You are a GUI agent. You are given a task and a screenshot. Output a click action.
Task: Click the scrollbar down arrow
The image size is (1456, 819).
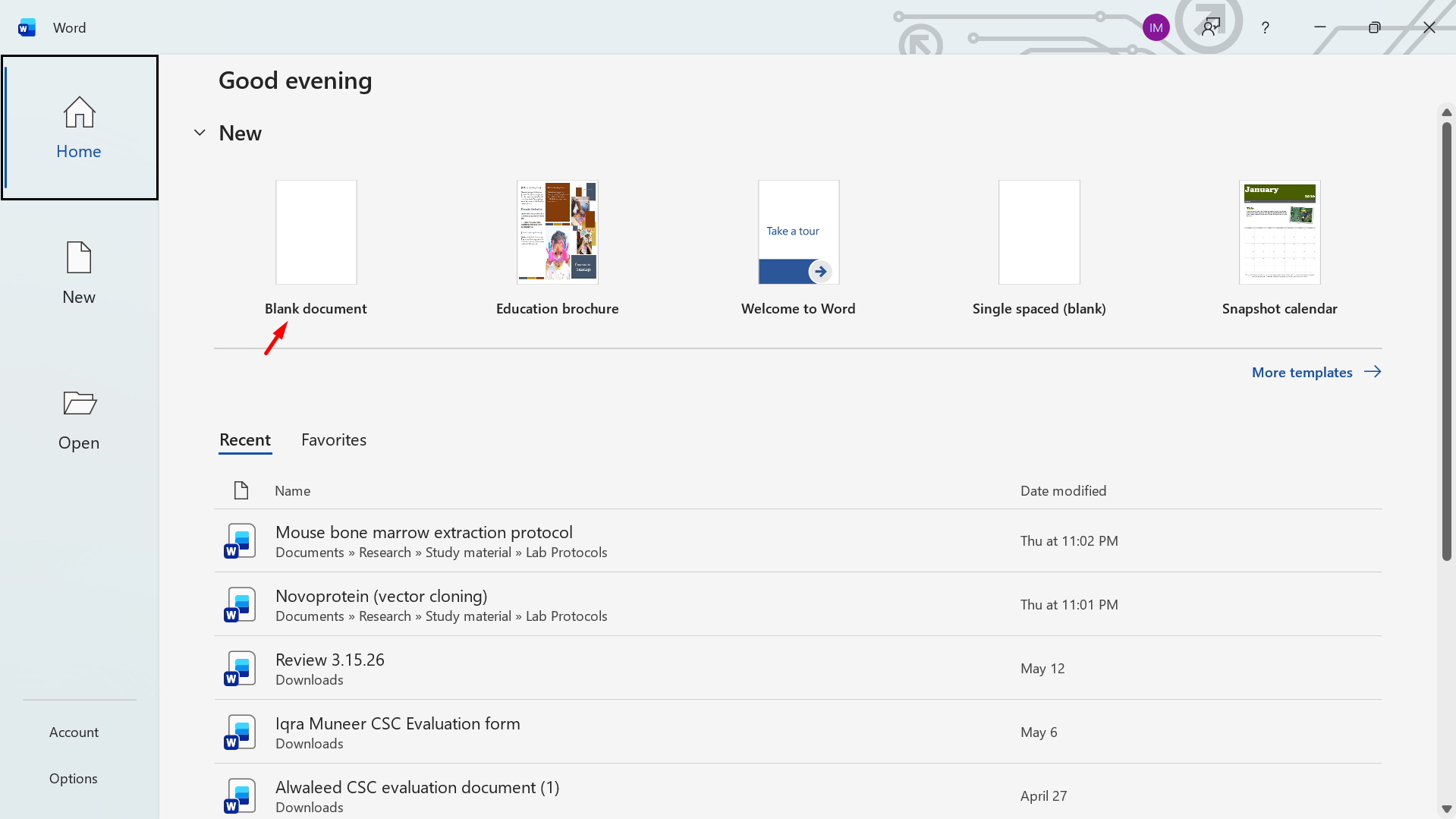click(x=1447, y=809)
